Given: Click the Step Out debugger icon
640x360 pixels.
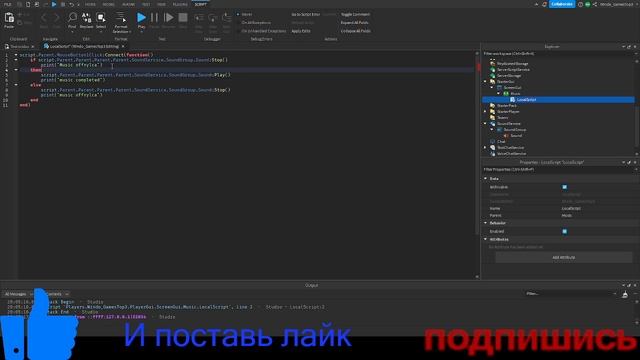Looking at the screenshot, I should (227, 18).
